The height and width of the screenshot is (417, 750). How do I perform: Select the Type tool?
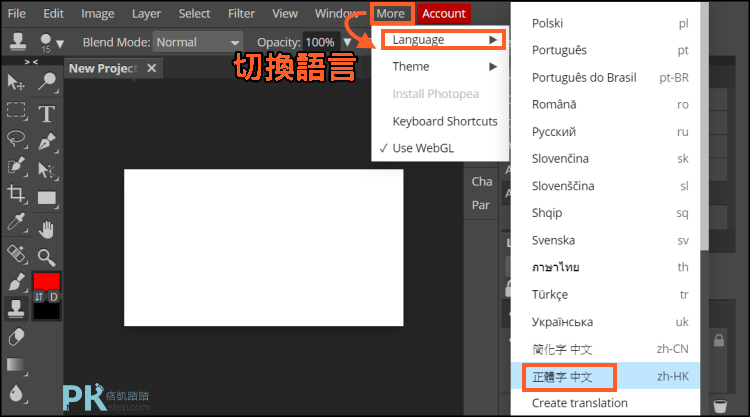[x=46, y=114]
